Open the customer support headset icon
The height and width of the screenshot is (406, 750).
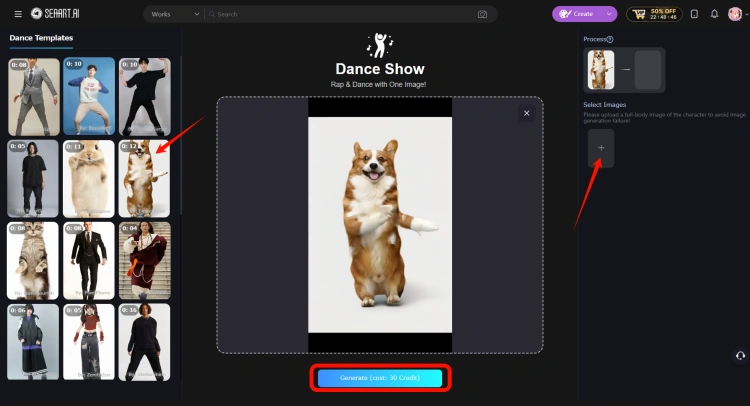coord(740,356)
